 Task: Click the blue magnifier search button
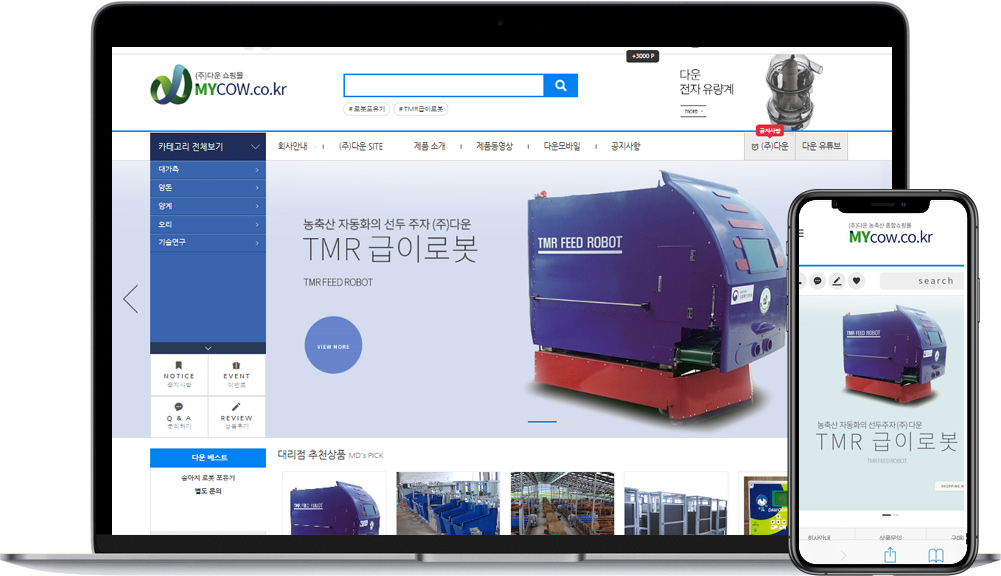[561, 86]
